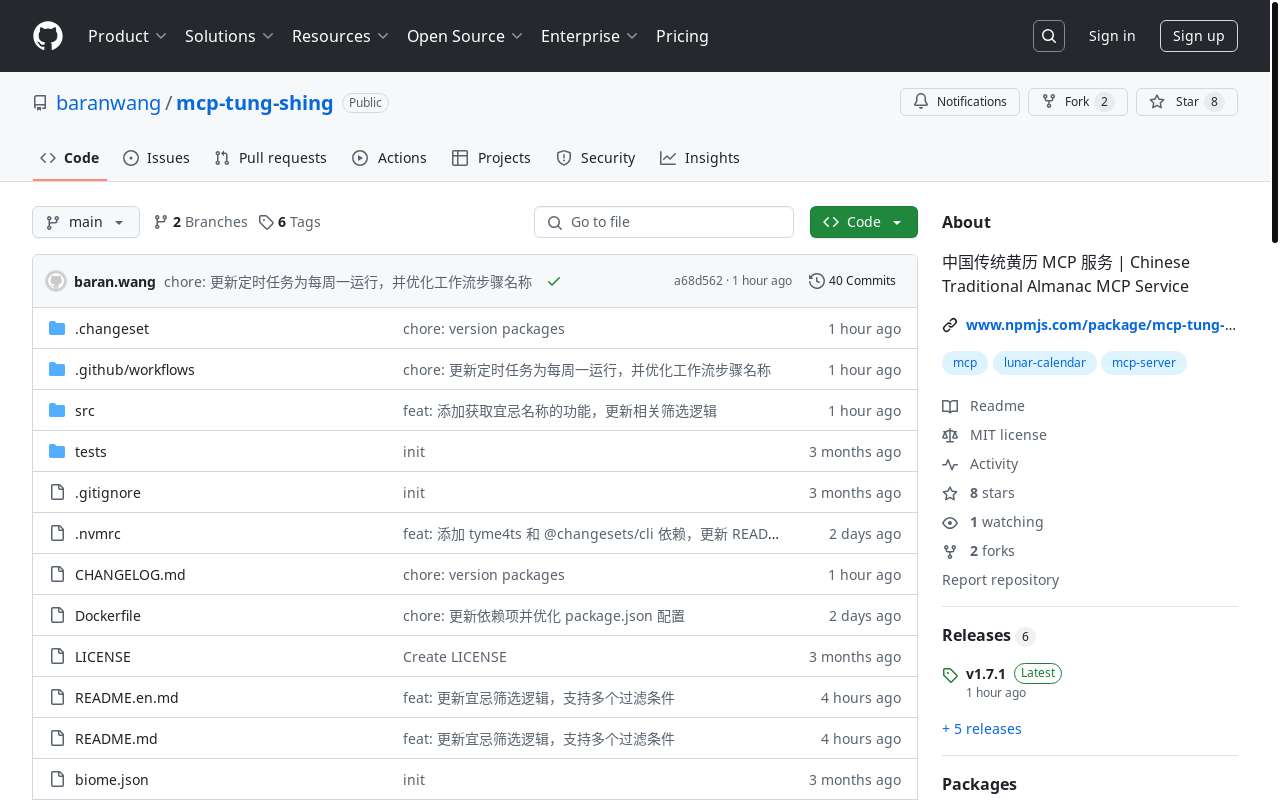Expand the main branch dropdown
1280x800 pixels.
(86, 222)
